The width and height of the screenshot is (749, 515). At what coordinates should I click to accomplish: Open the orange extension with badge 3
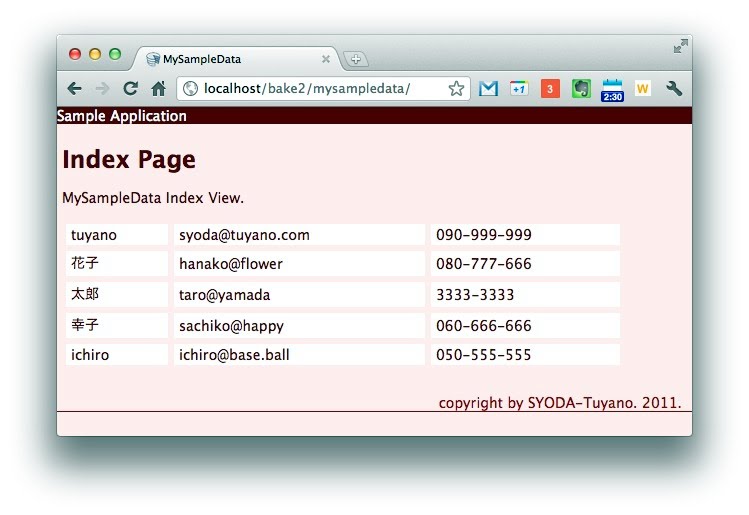pos(550,89)
